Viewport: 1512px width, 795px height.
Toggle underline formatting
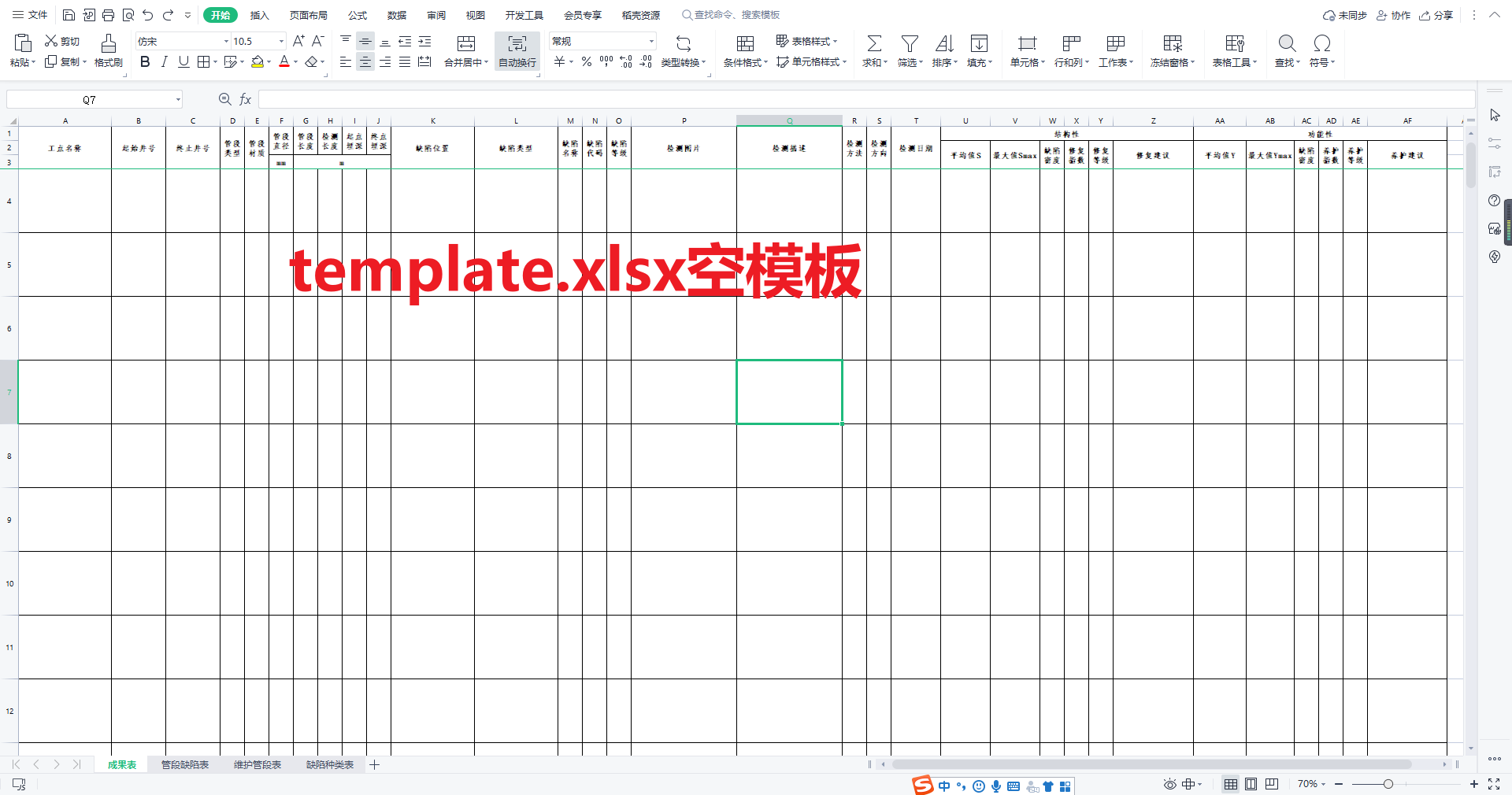[x=183, y=62]
